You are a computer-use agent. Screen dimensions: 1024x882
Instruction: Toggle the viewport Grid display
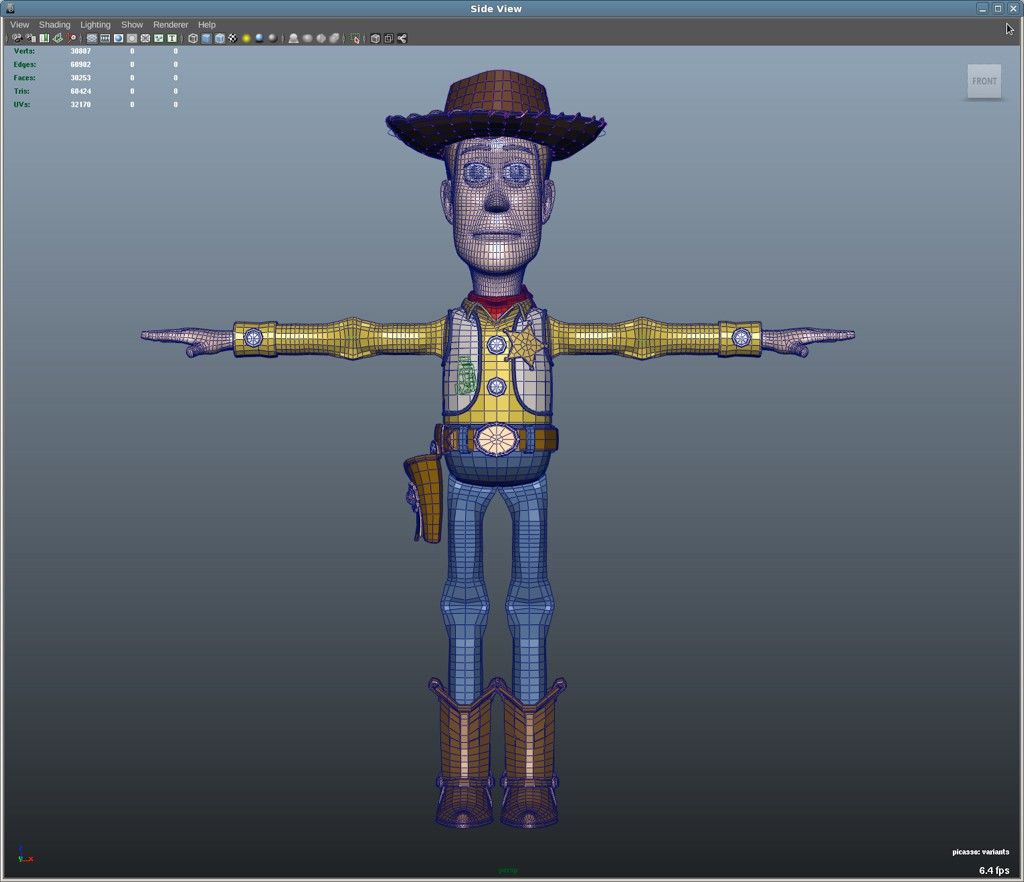click(92, 38)
